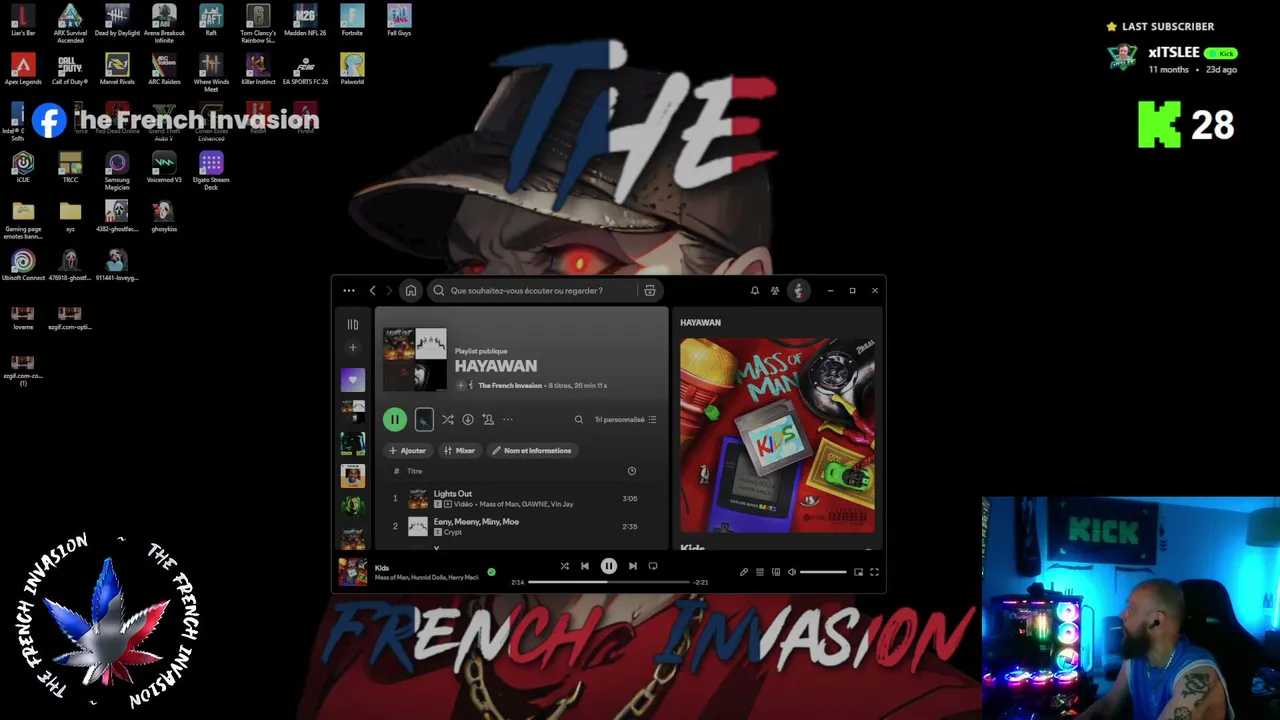Viewport: 1280px width, 720px height.
Task: Open more options for the HAYAWAN playlist
Action: click(508, 420)
